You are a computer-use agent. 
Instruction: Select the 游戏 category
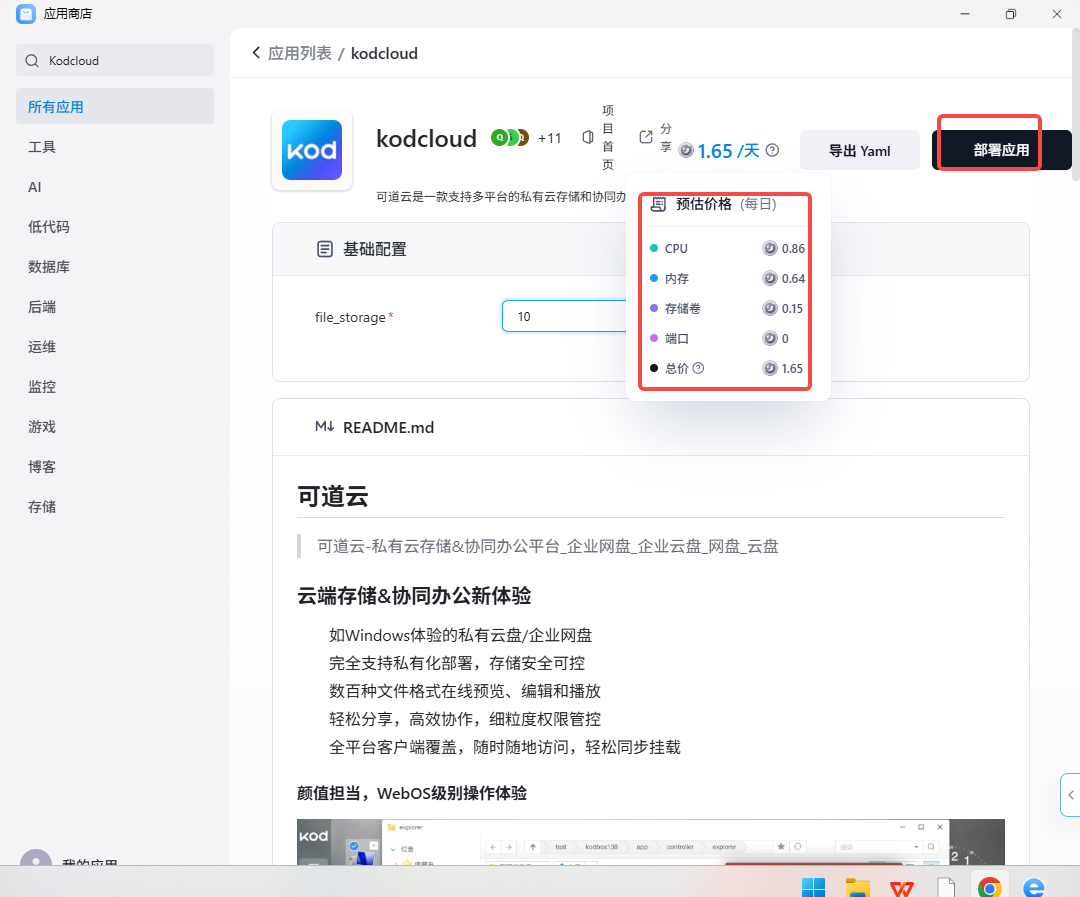click(115, 426)
